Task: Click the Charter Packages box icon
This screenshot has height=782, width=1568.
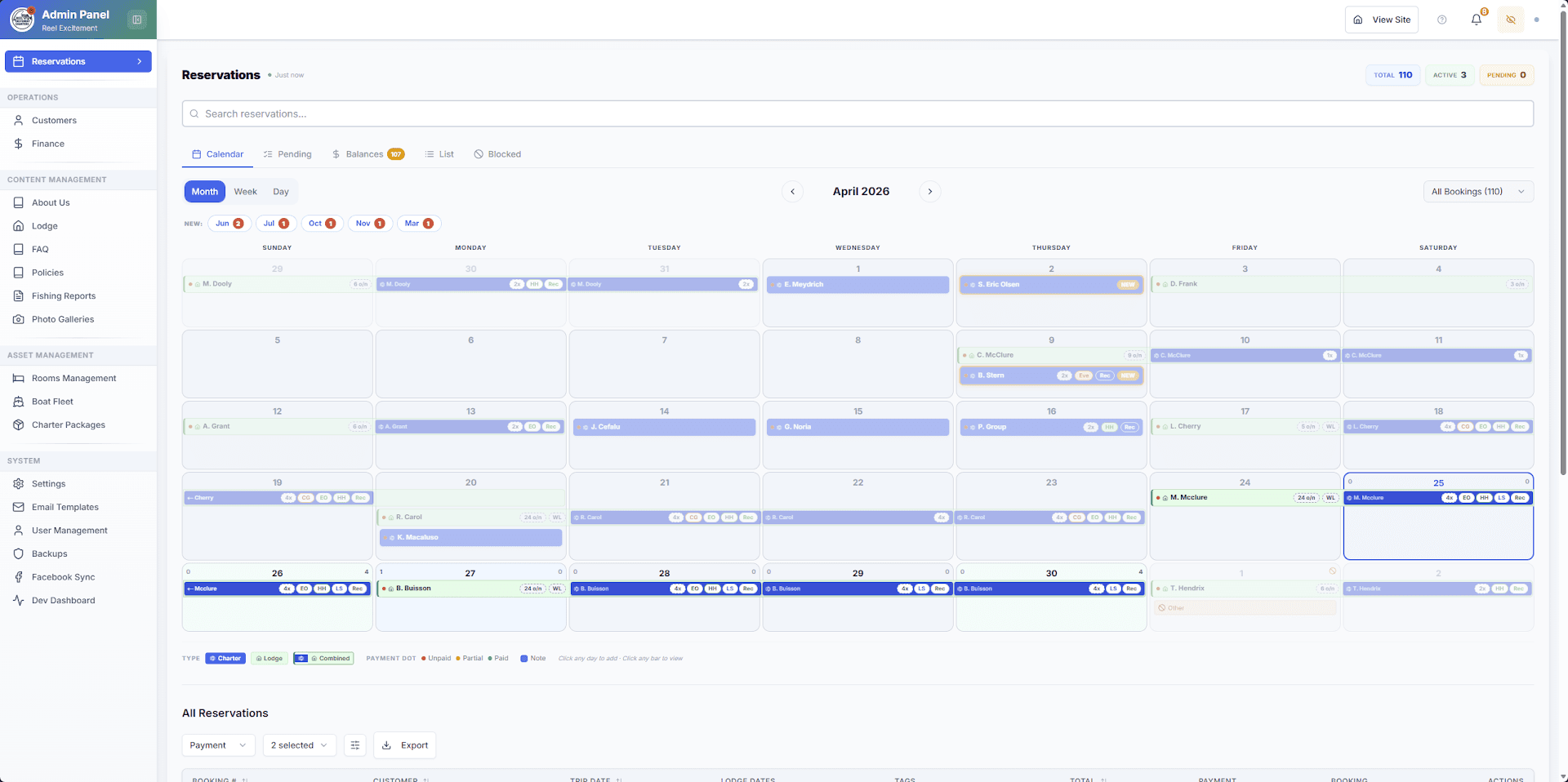Action: (x=18, y=424)
